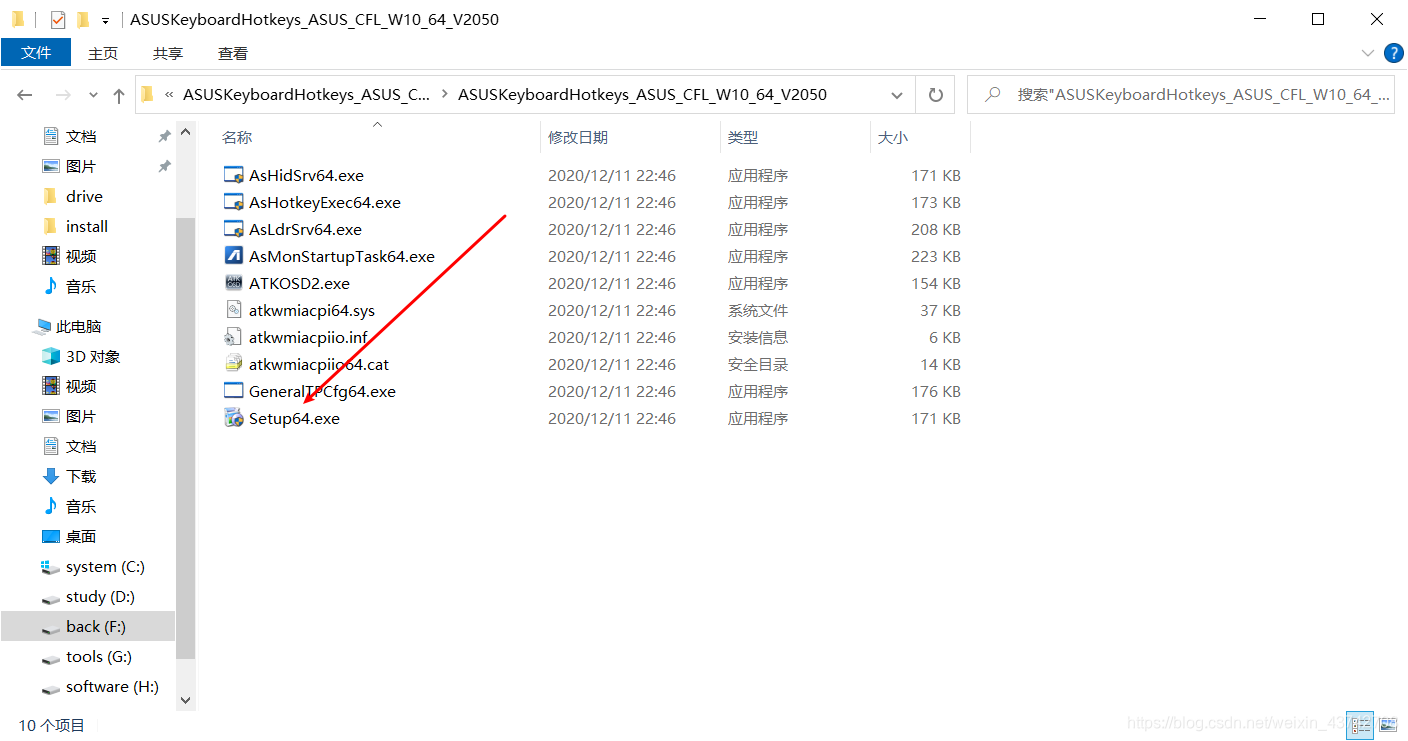Switch to details view layout icon
The height and width of the screenshot is (741, 1408).
1360,723
